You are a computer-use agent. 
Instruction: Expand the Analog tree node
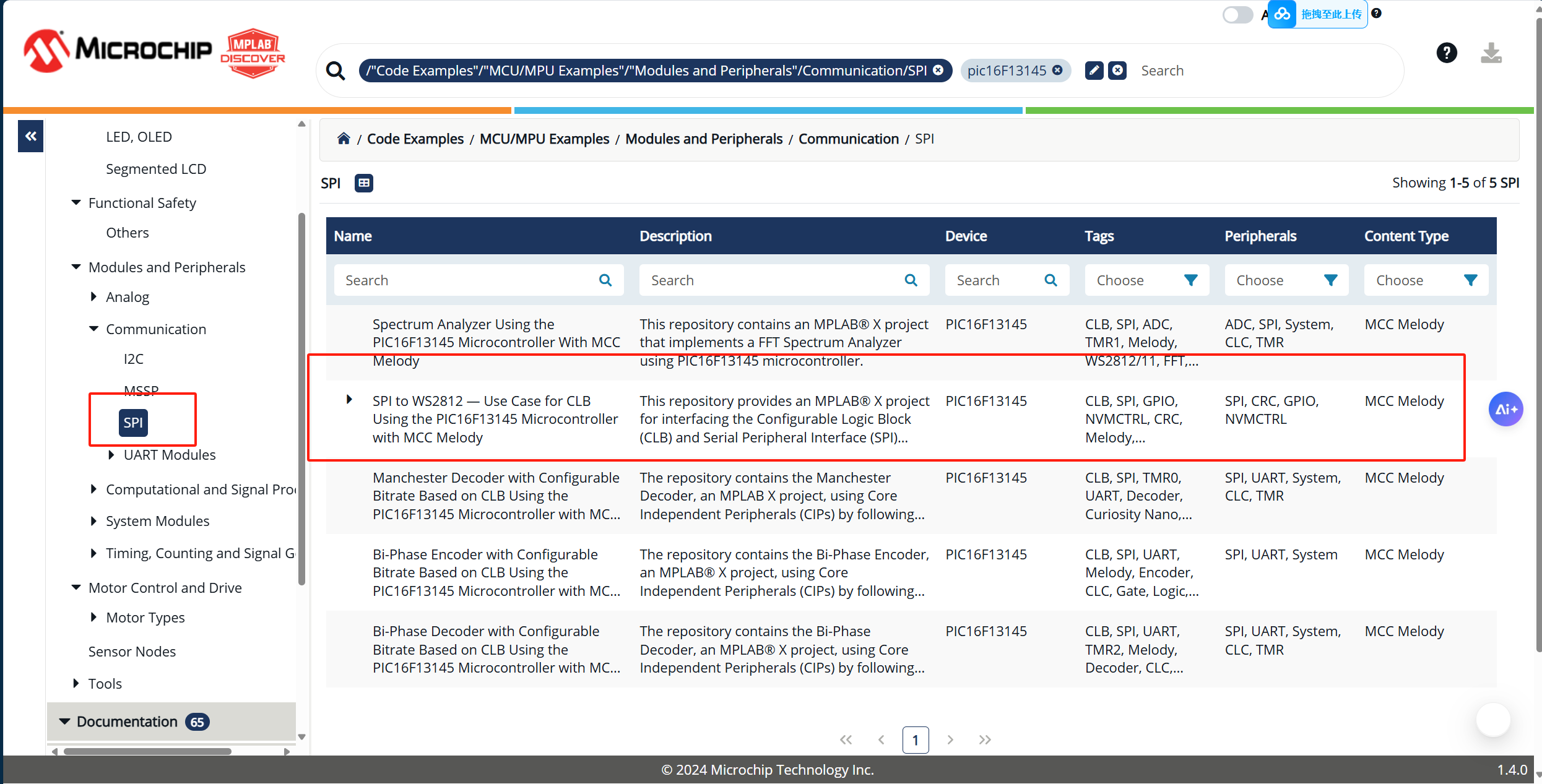93,297
